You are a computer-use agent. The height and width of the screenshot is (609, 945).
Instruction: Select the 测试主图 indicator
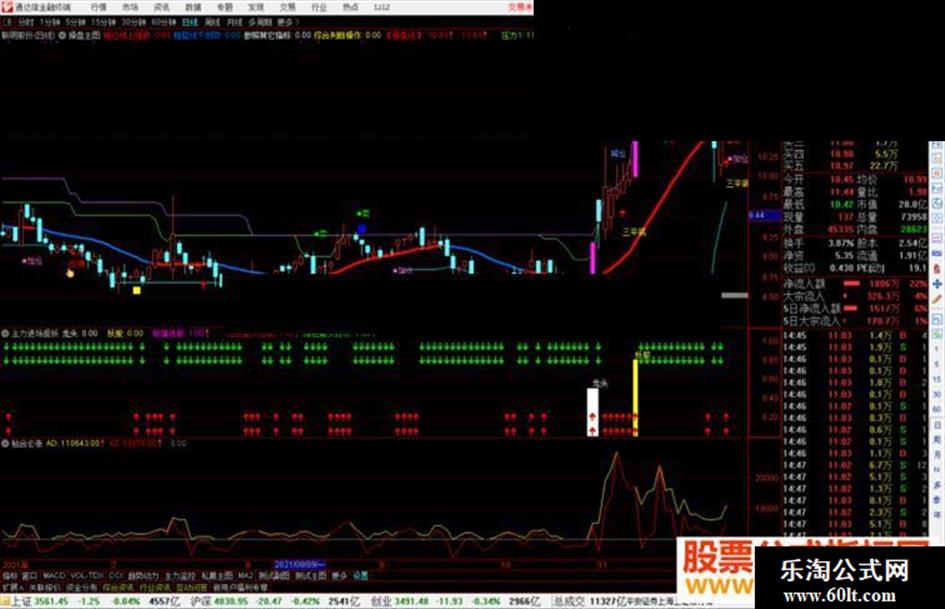[311, 576]
